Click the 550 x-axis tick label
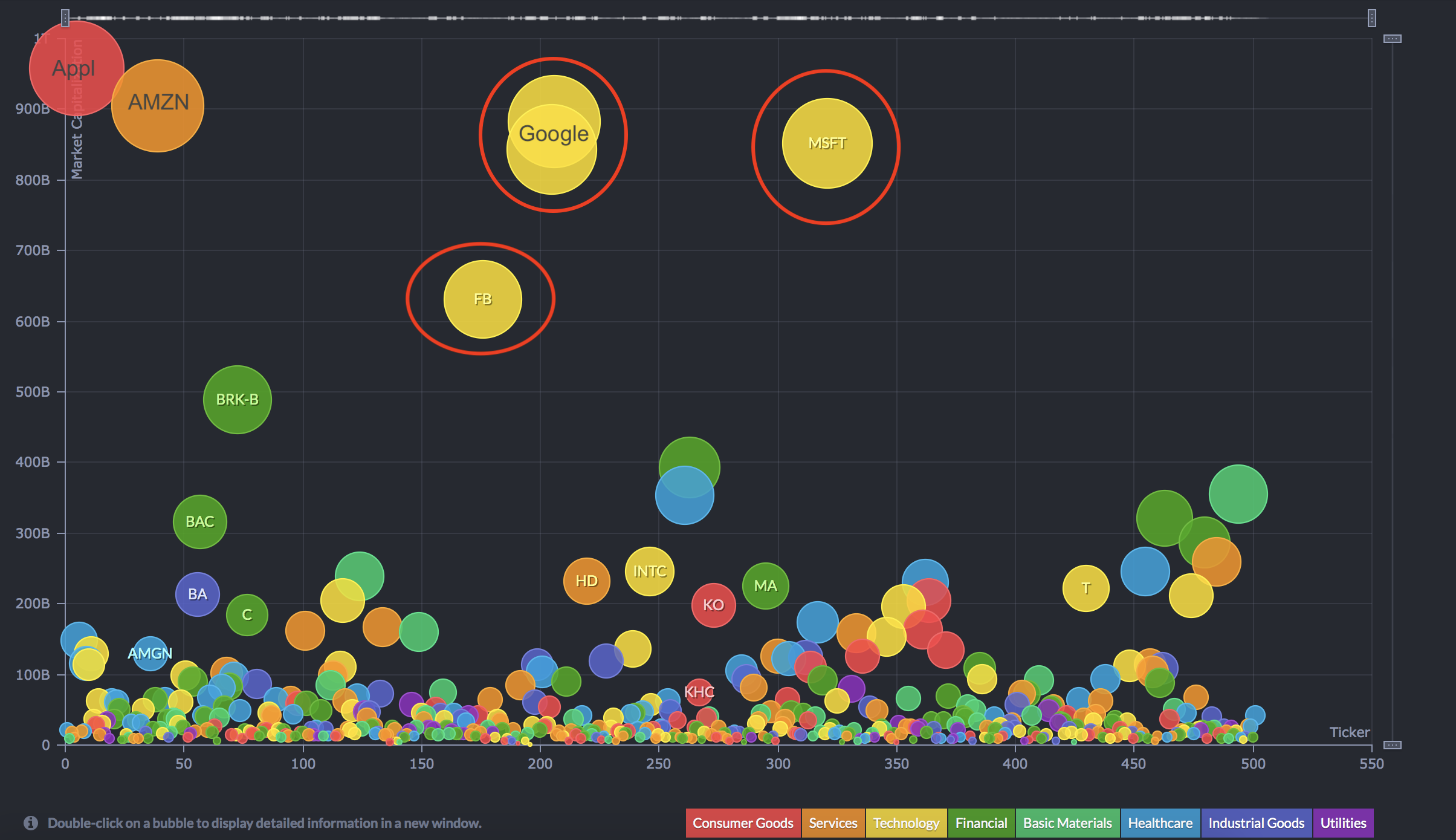 pos(1372,764)
